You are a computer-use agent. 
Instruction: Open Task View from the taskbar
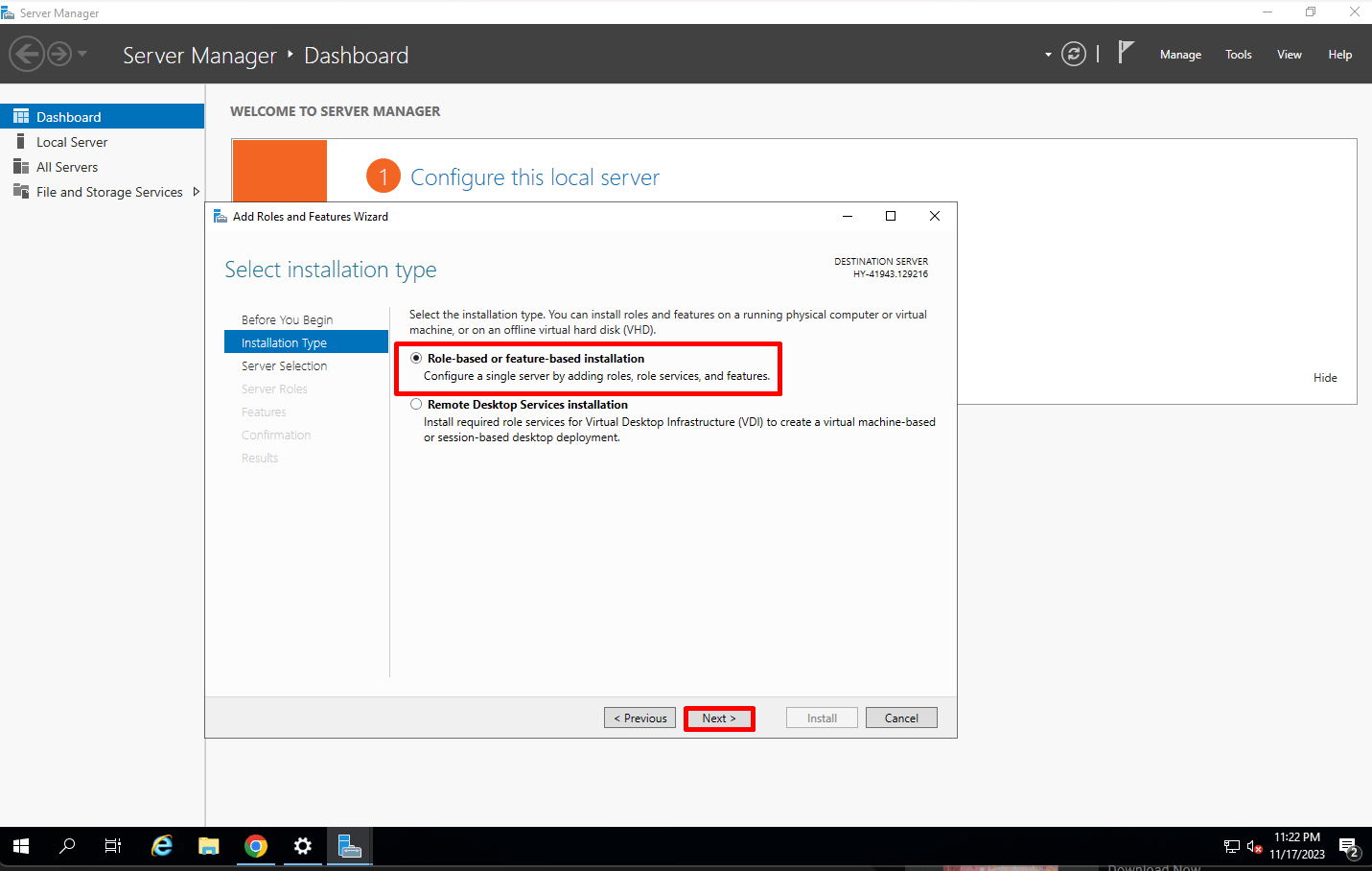tap(112, 846)
